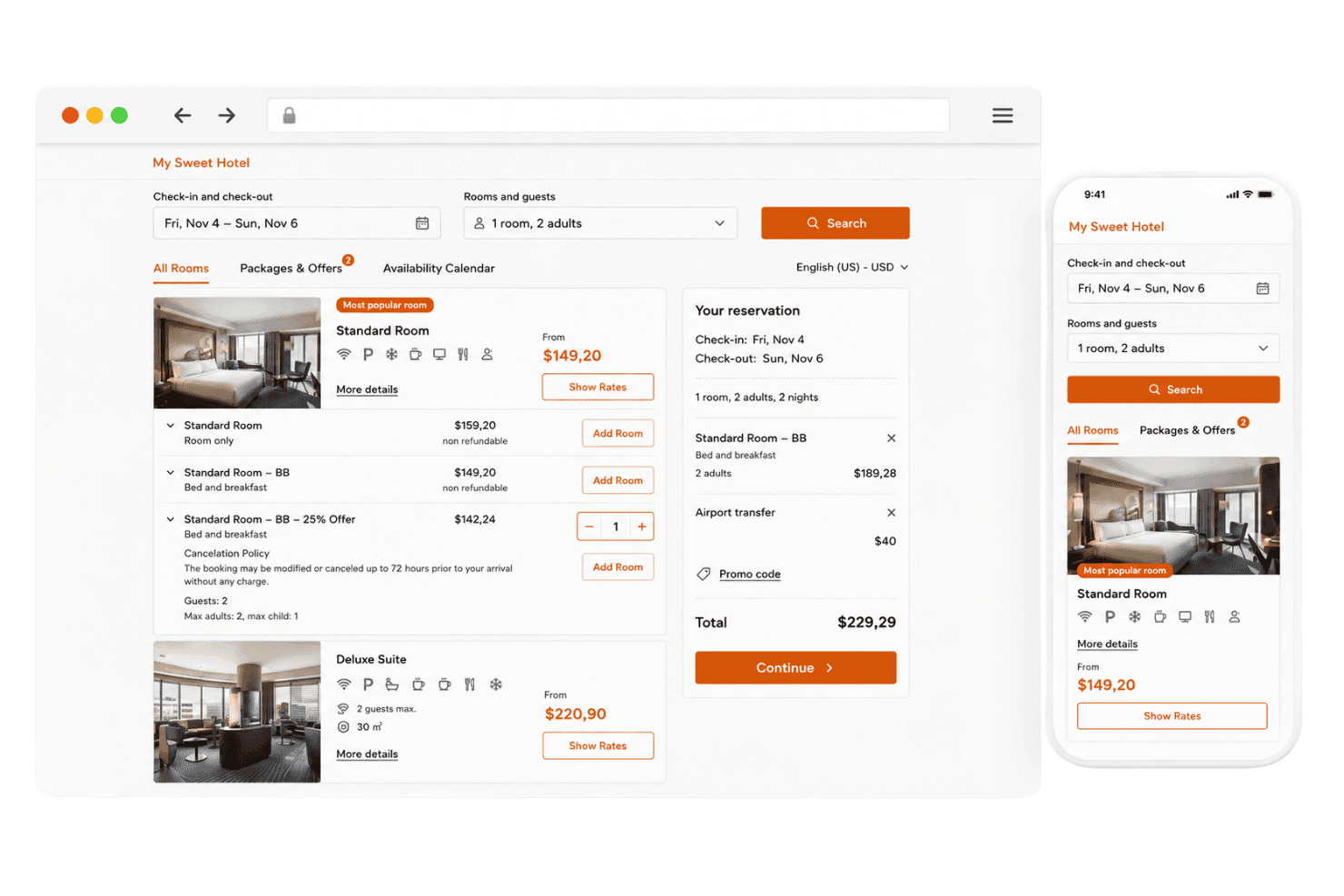Viewport: 1344px width, 896px height.
Task: Switch to desktop All Rooms tab
Action: coord(181,269)
